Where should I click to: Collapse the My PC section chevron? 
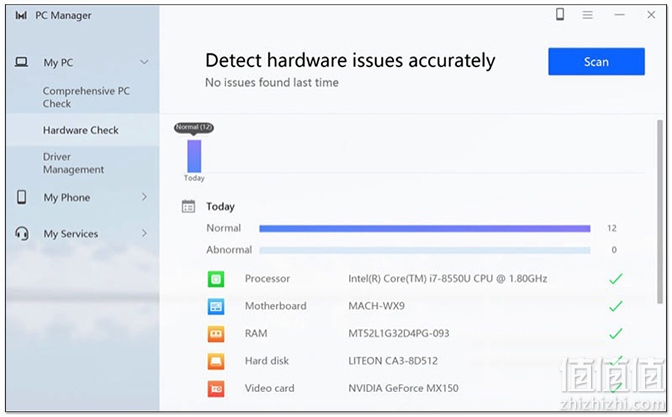coord(144,62)
